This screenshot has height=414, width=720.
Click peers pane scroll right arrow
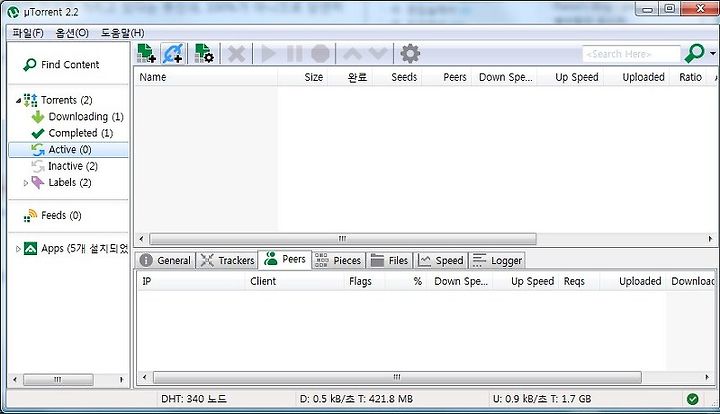click(x=707, y=377)
